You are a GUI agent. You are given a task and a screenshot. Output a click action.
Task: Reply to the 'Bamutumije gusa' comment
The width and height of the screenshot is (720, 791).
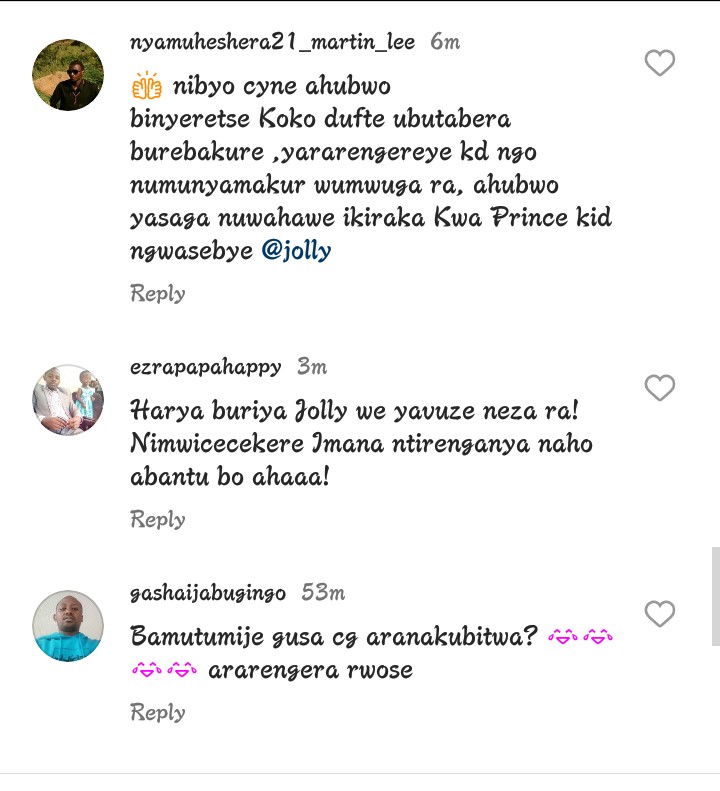click(x=158, y=713)
